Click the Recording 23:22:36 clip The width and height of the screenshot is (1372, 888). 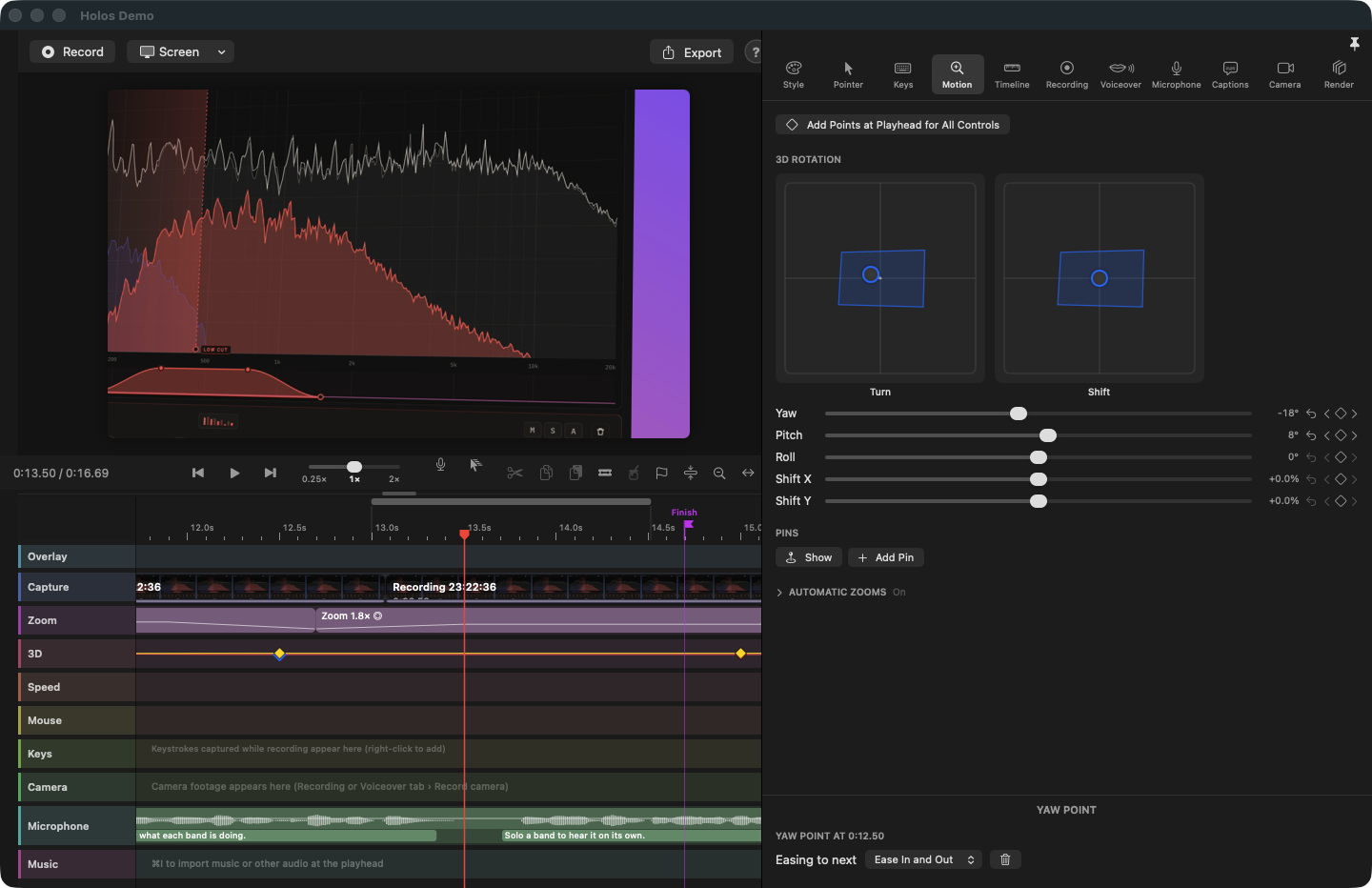[572, 587]
